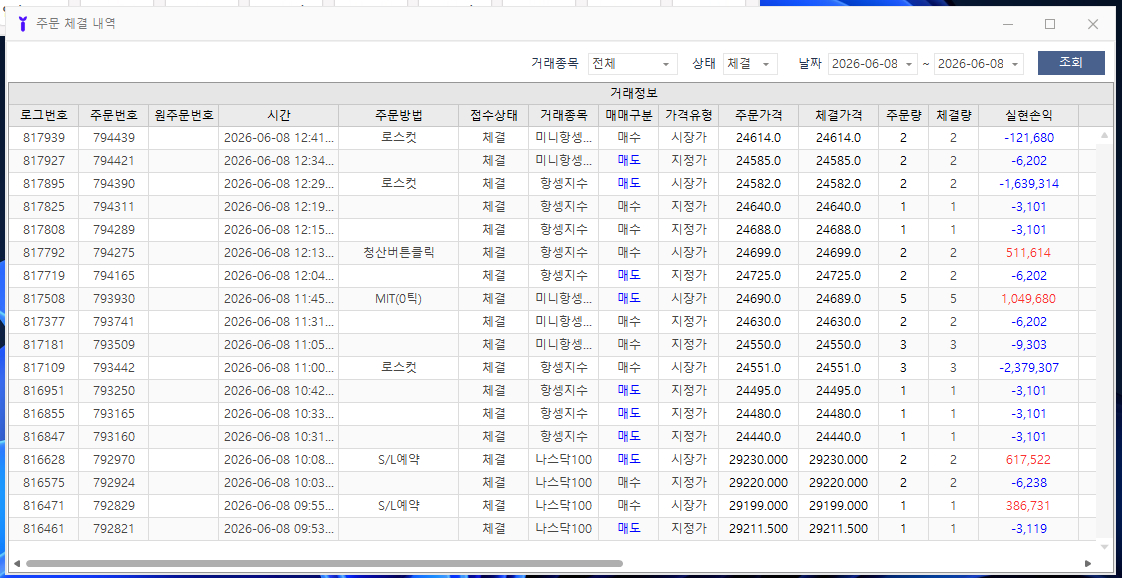The width and height of the screenshot is (1122, 578).
Task: Click the 청산버튼클릭 order method cell
Action: (x=399, y=252)
